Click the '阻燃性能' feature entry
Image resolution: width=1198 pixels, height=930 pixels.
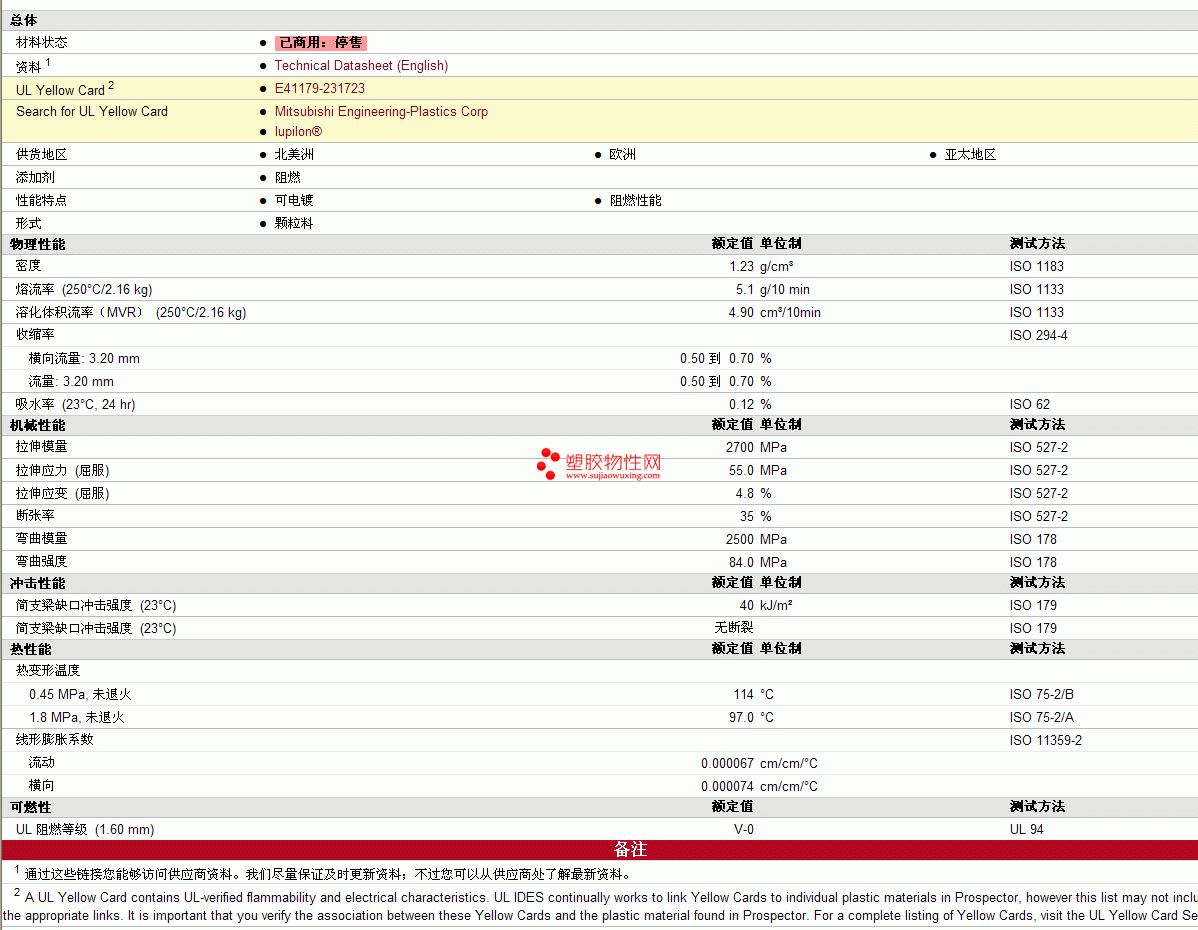click(x=636, y=200)
